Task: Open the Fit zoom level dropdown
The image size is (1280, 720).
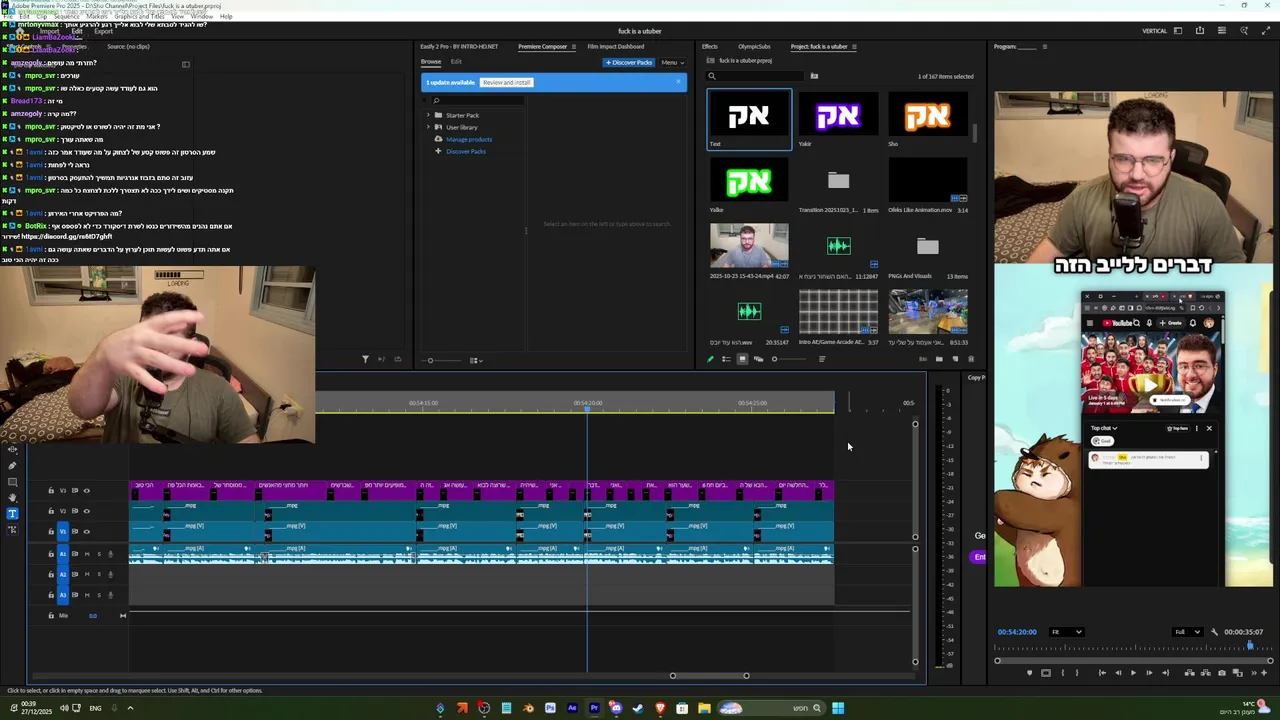Action: tap(1067, 632)
